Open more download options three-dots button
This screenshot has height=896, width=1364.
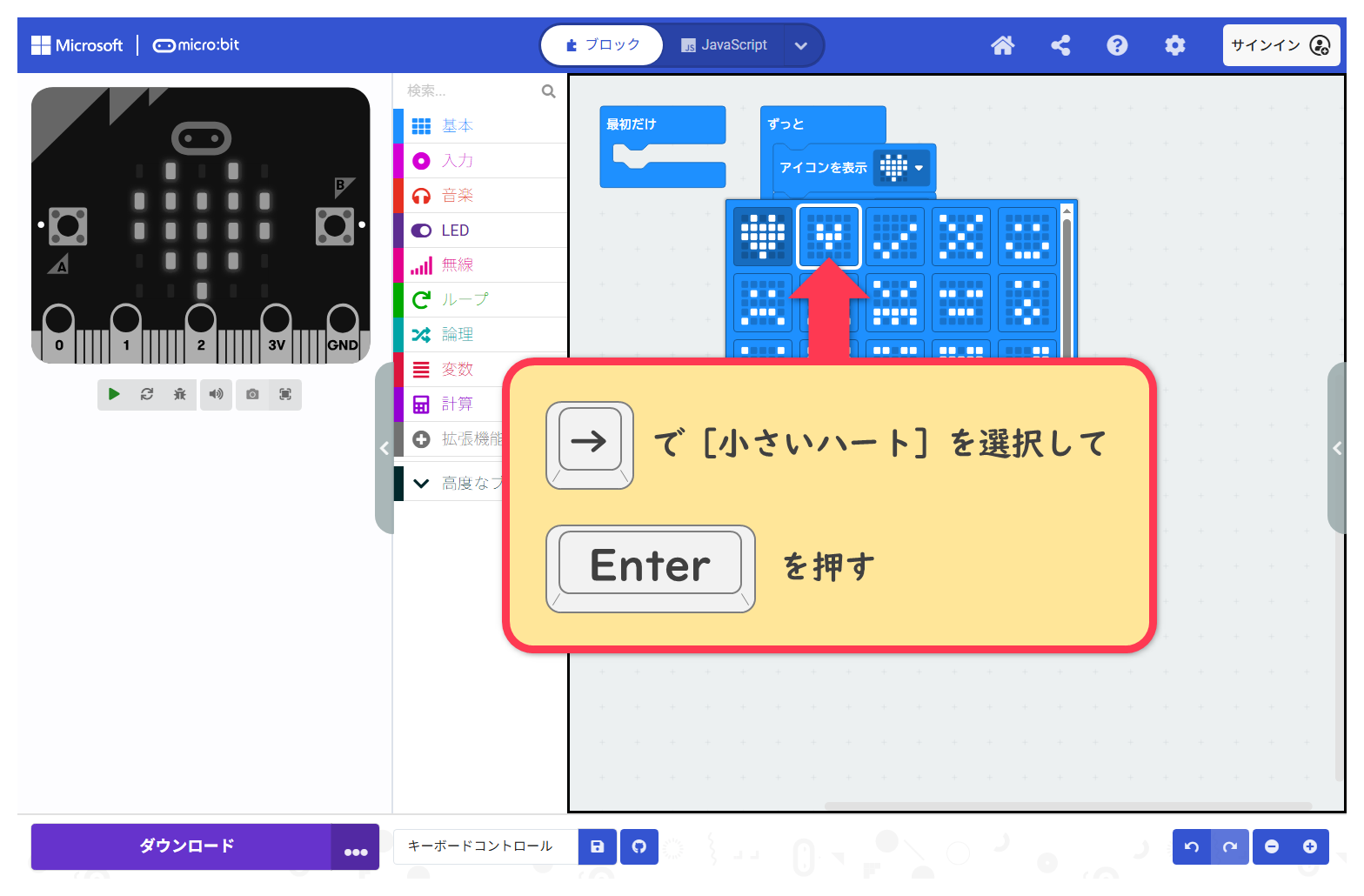356,847
